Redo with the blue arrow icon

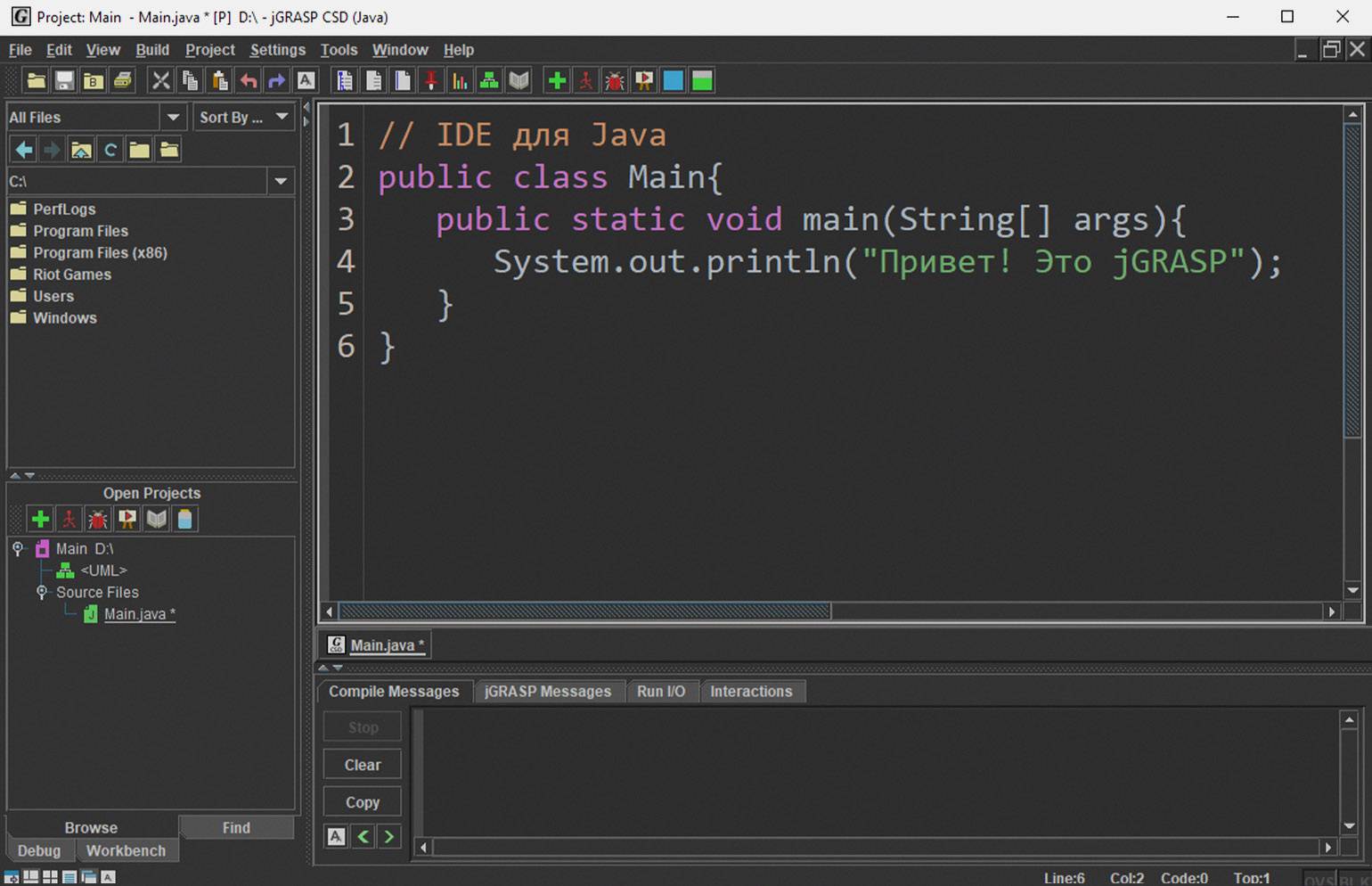pyautogui.click(x=276, y=81)
